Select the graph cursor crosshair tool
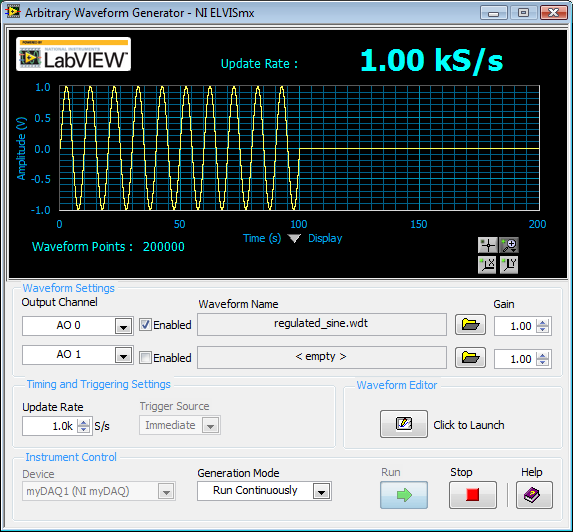Viewport: 573px width, 532px height. tap(487, 245)
